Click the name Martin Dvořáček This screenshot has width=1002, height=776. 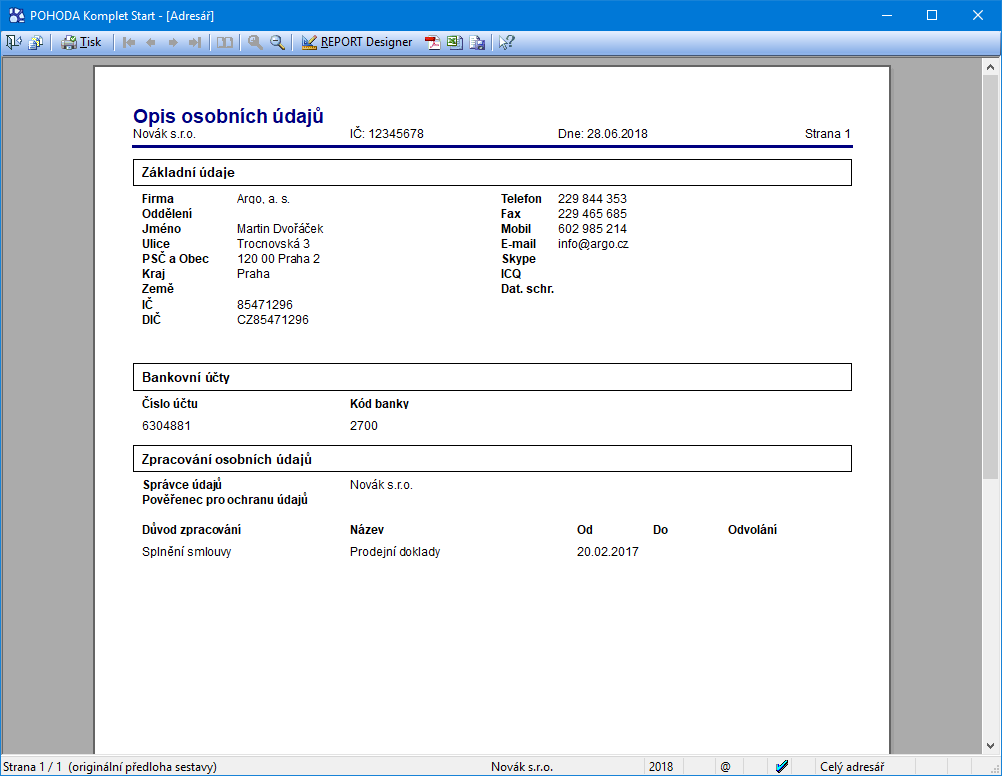[280, 229]
